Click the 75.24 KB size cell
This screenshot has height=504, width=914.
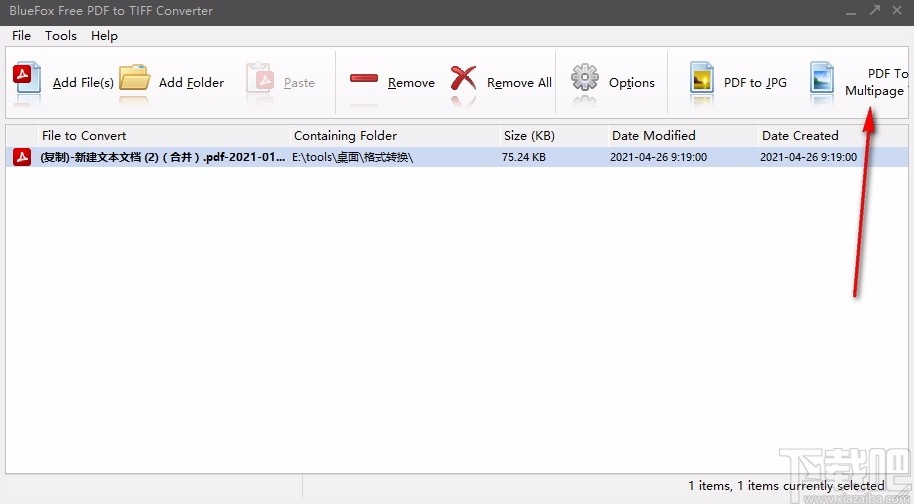tap(523, 157)
